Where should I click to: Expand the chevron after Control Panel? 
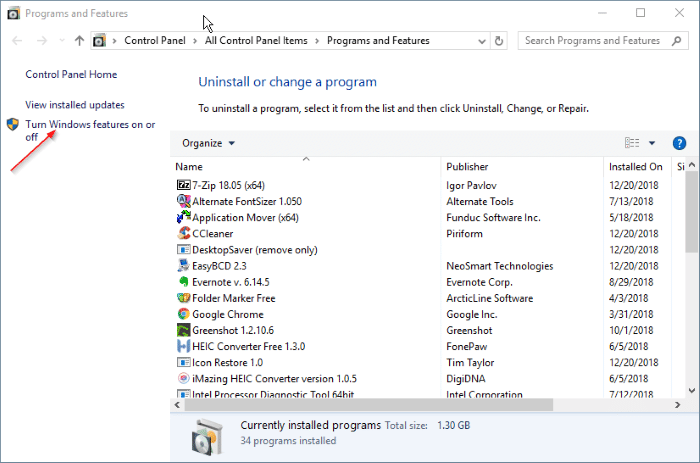click(x=195, y=41)
